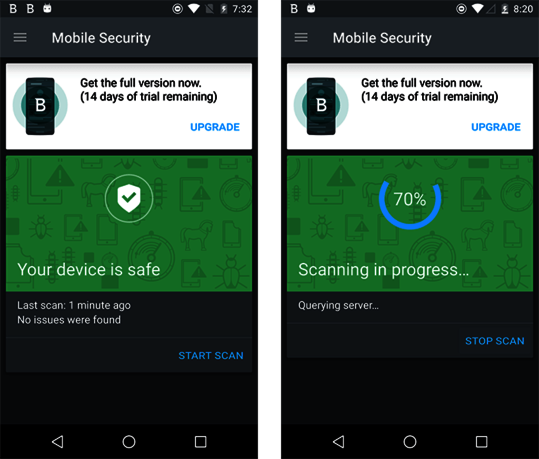The height and width of the screenshot is (459, 539).
Task: Tap the Recents square on right phone
Action: [x=481, y=441]
